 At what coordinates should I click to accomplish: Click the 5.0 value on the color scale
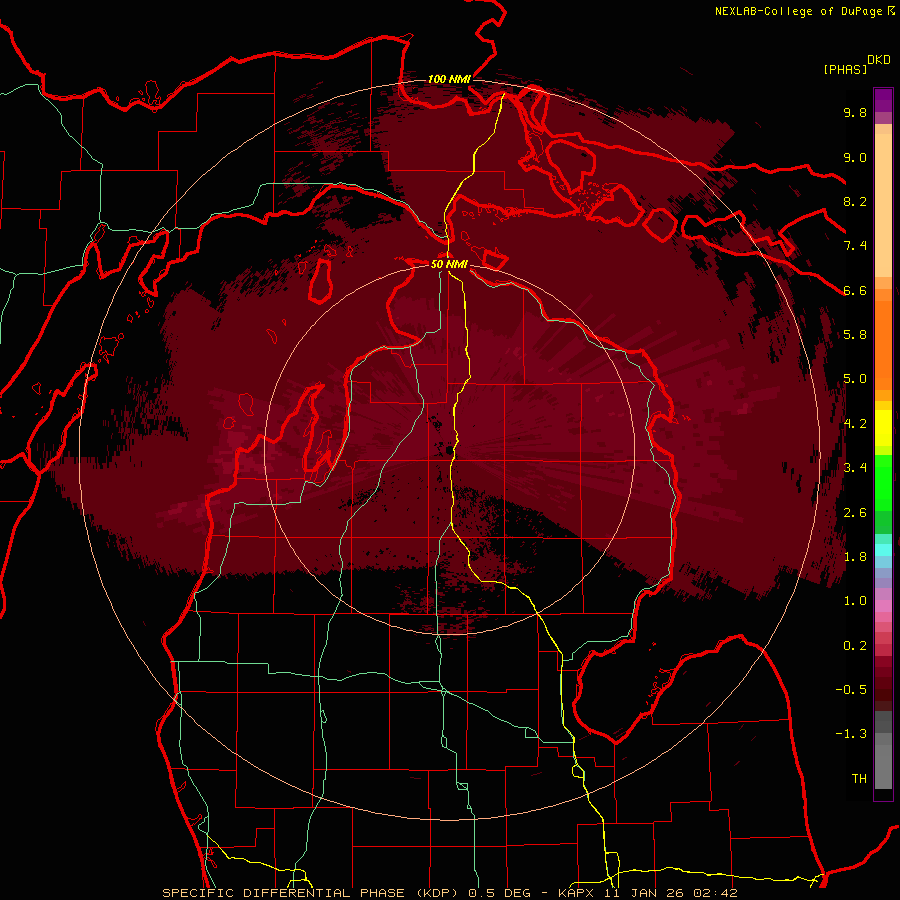pyautogui.click(x=855, y=379)
